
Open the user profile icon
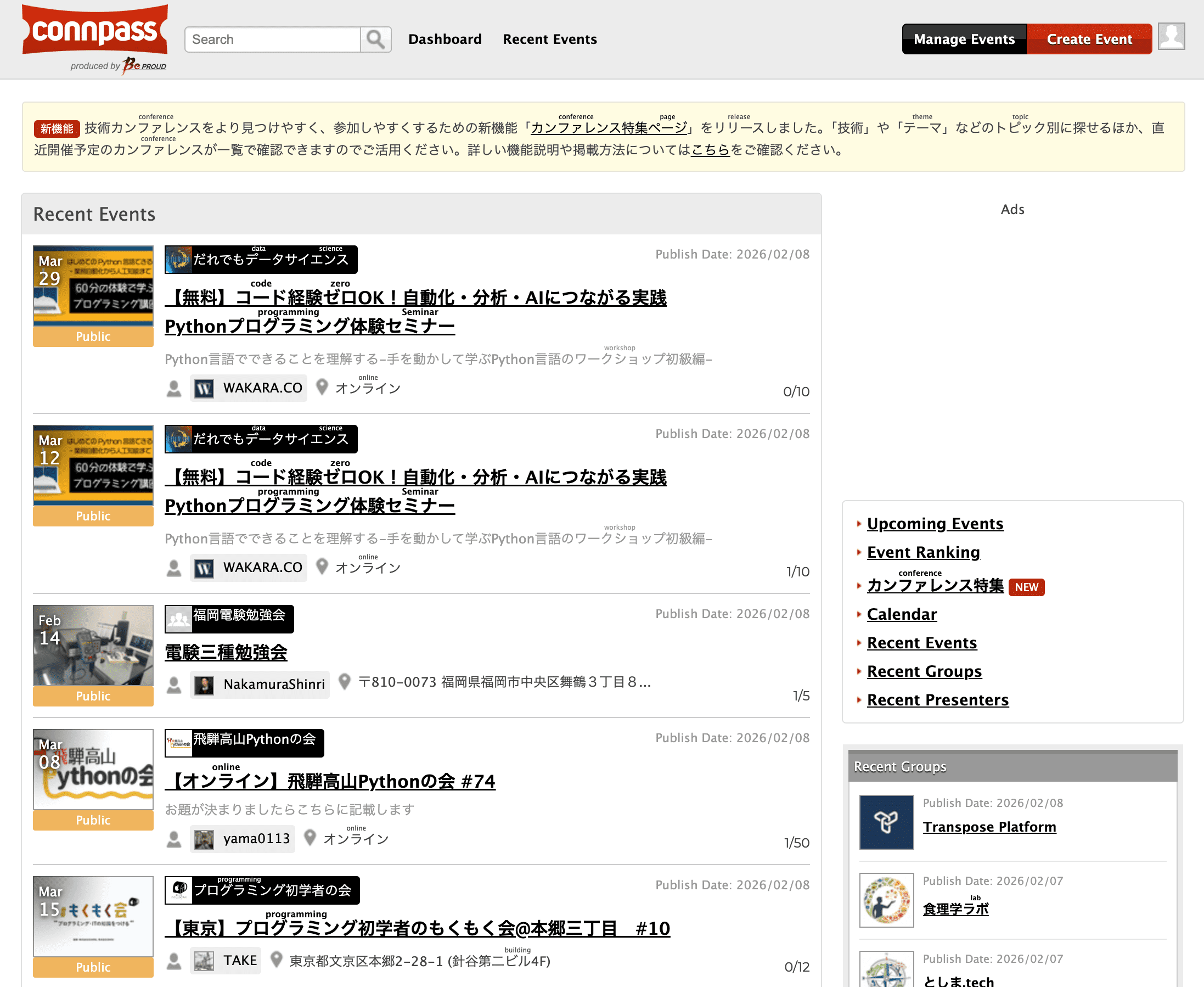coord(1171,38)
